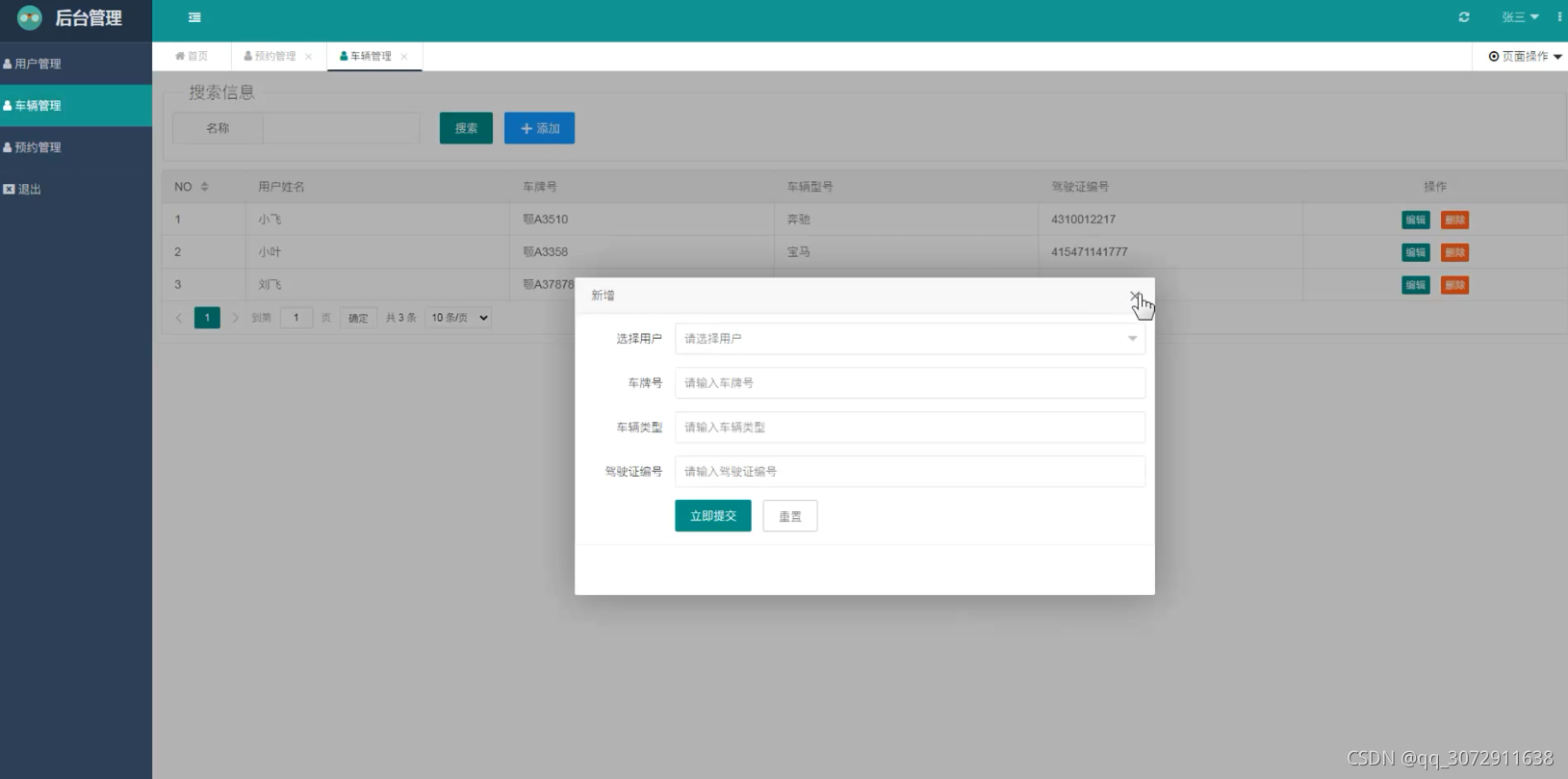Collapse sidebar with the hamburger menu icon
This screenshot has height=779, width=1568.
coord(194,17)
